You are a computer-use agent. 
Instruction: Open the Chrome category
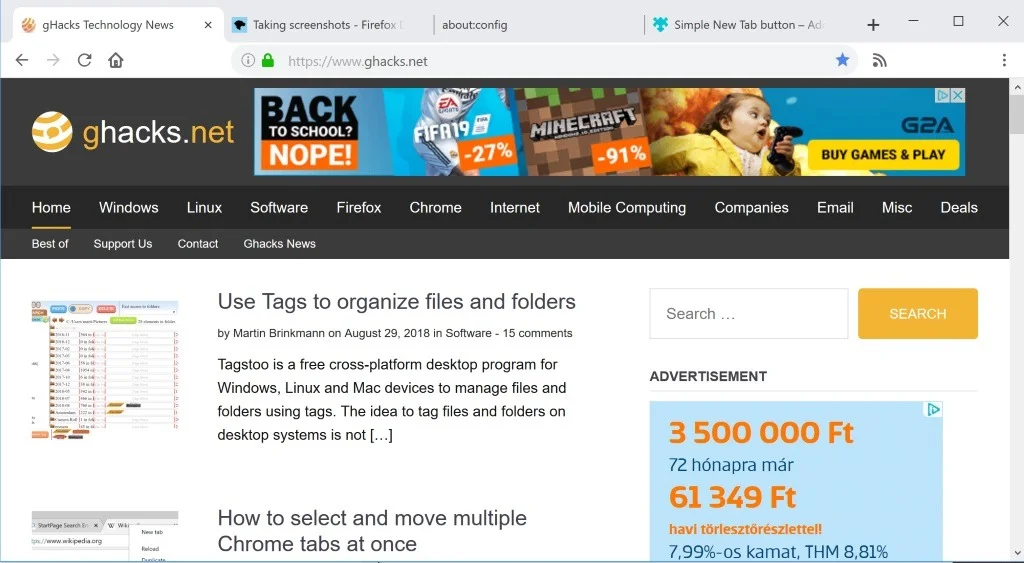[x=436, y=208]
